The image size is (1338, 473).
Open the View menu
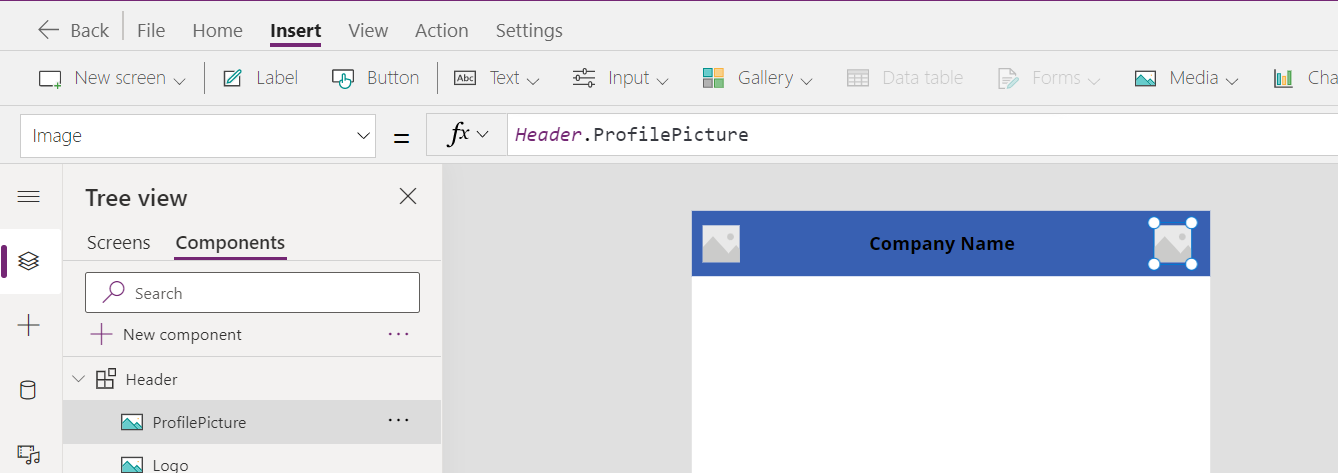point(368,31)
